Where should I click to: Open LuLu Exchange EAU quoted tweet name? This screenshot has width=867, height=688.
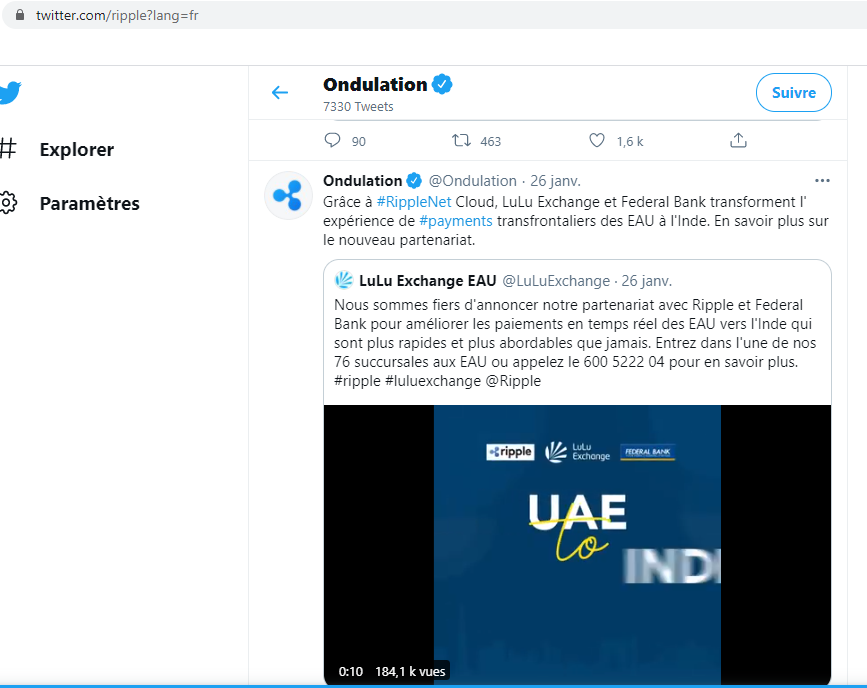point(427,281)
